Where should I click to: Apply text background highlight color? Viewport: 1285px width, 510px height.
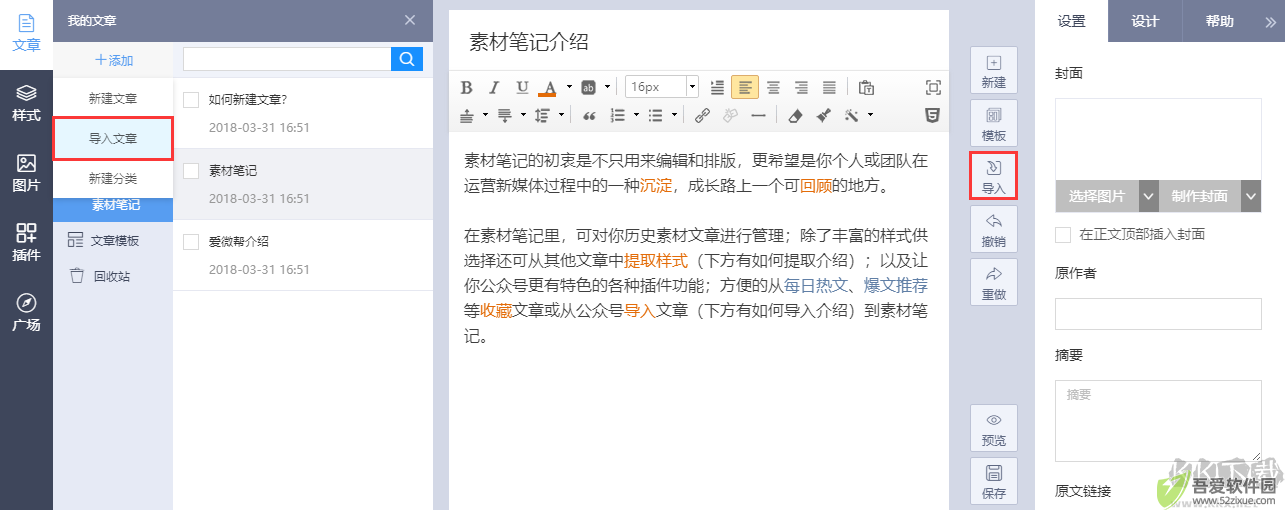(x=589, y=87)
